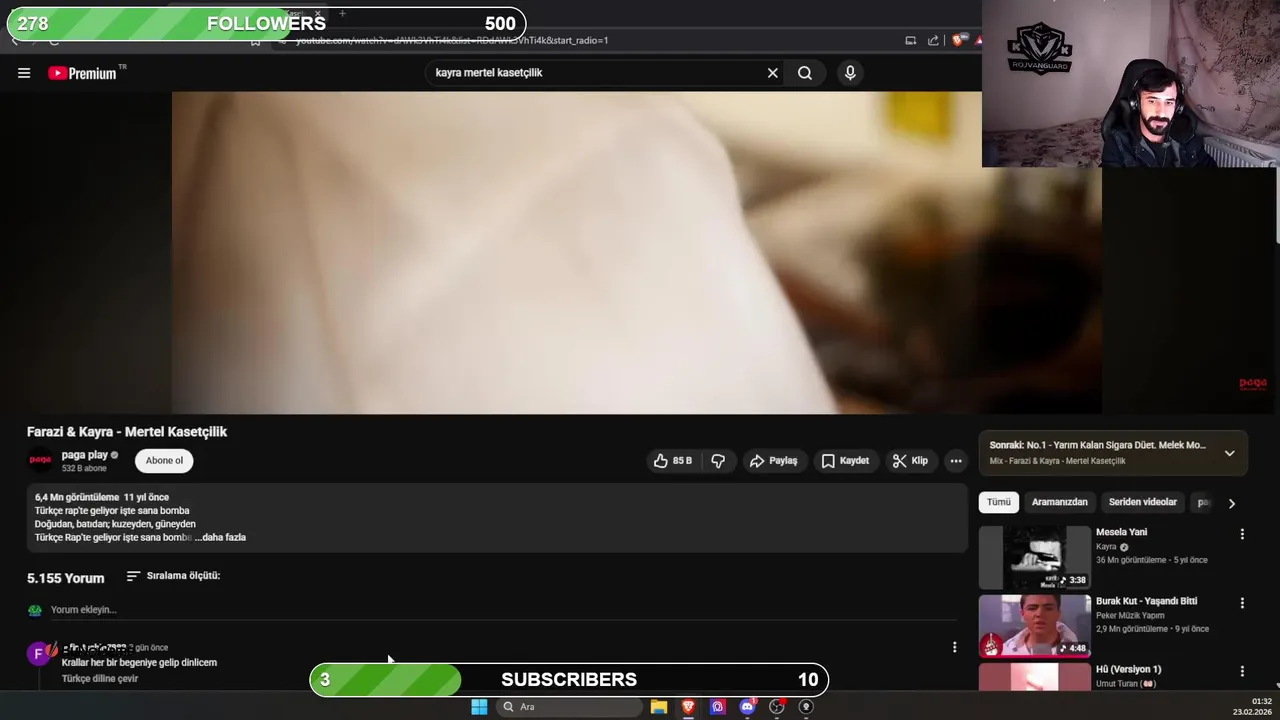Viewport: 1280px width, 720px height.
Task: Open a new browser tab with plus
Action: [342, 13]
